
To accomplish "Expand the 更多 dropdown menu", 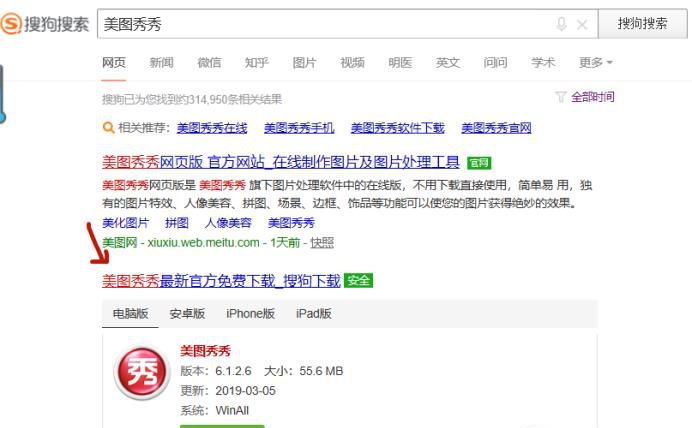I will pyautogui.click(x=595, y=63).
